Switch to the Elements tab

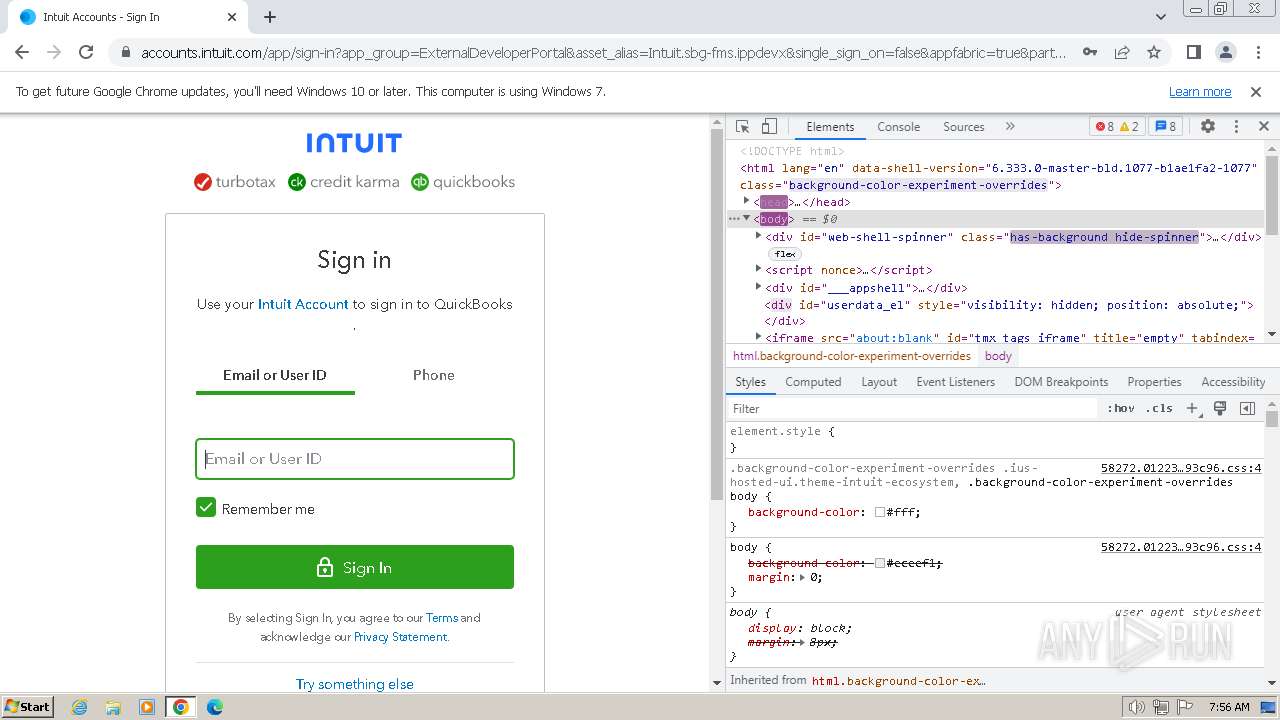pos(830,126)
